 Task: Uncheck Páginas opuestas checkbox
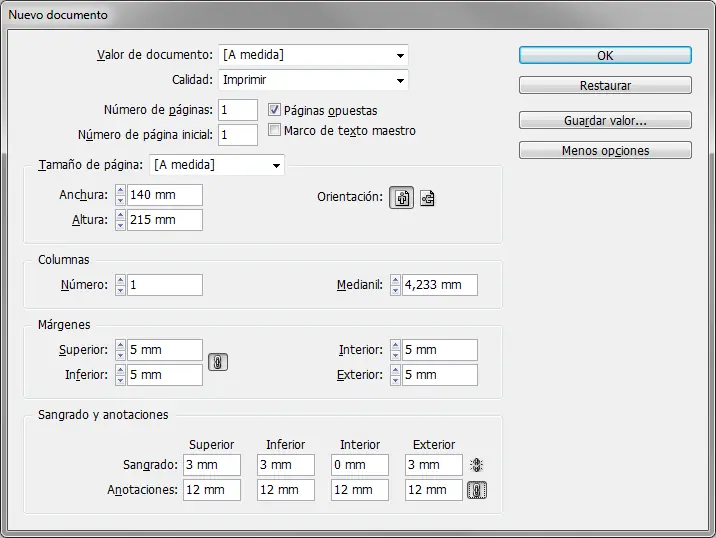point(274,110)
